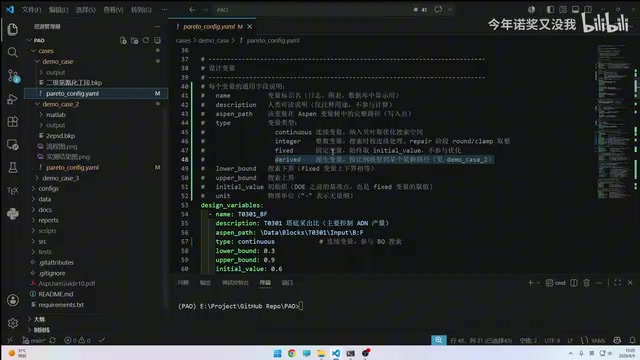Screen dimensions: 640x360
Task: Open Windows Start menu
Action: click(x=277, y=353)
